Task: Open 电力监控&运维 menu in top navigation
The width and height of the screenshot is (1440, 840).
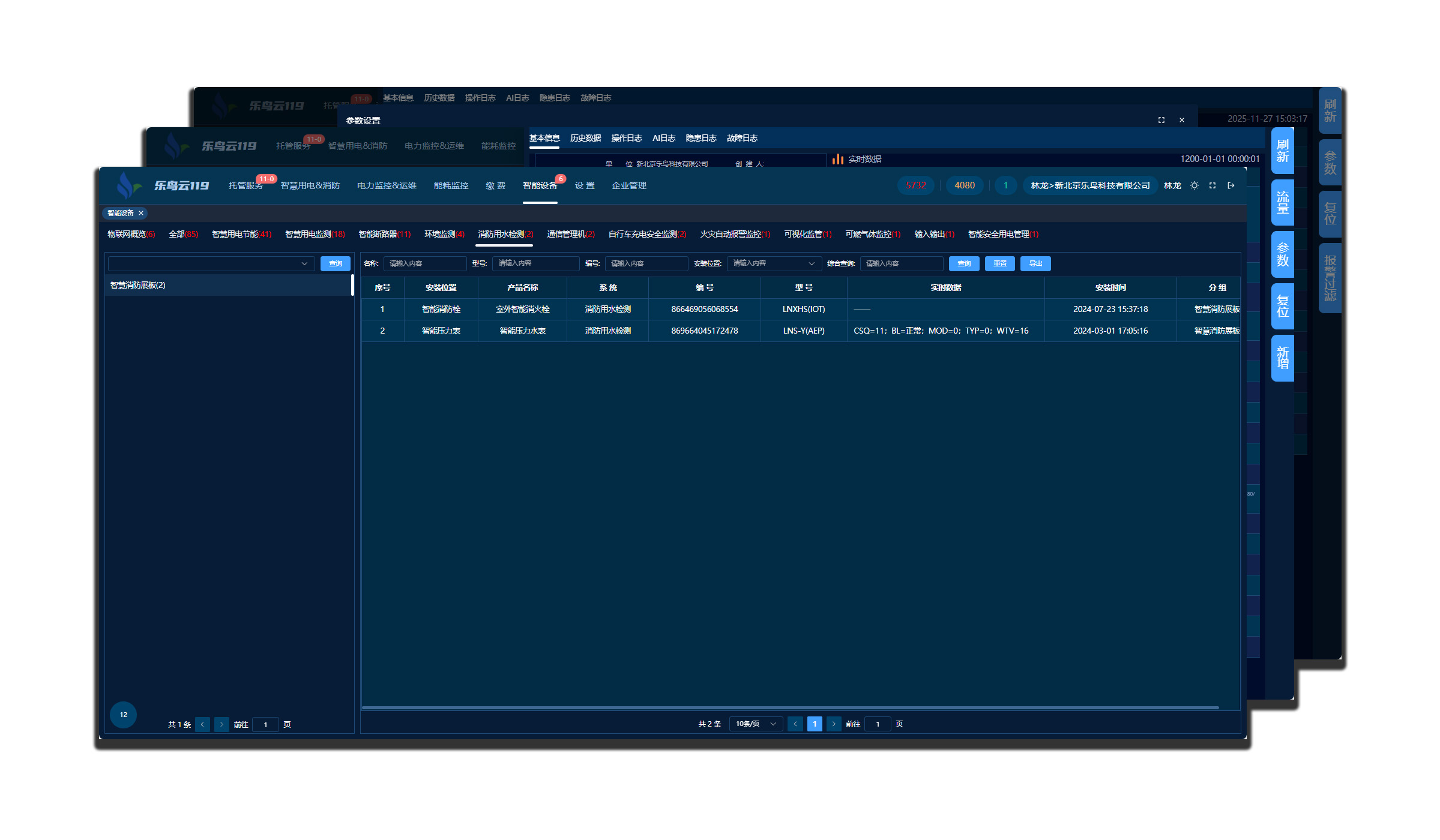Action: pyautogui.click(x=387, y=185)
